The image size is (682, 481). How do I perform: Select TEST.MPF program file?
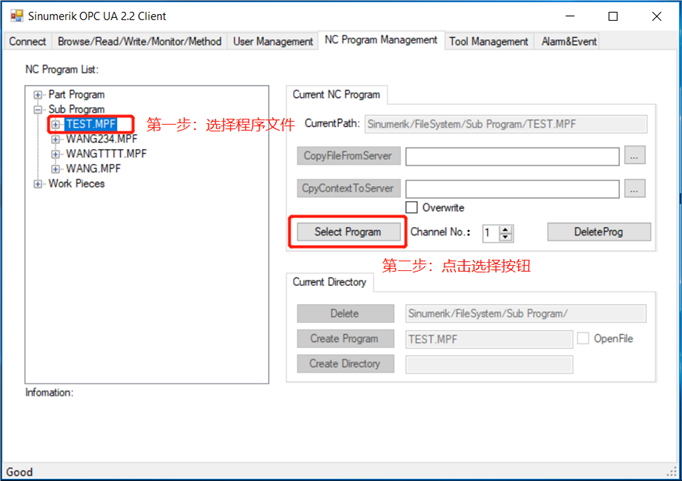(x=91, y=124)
